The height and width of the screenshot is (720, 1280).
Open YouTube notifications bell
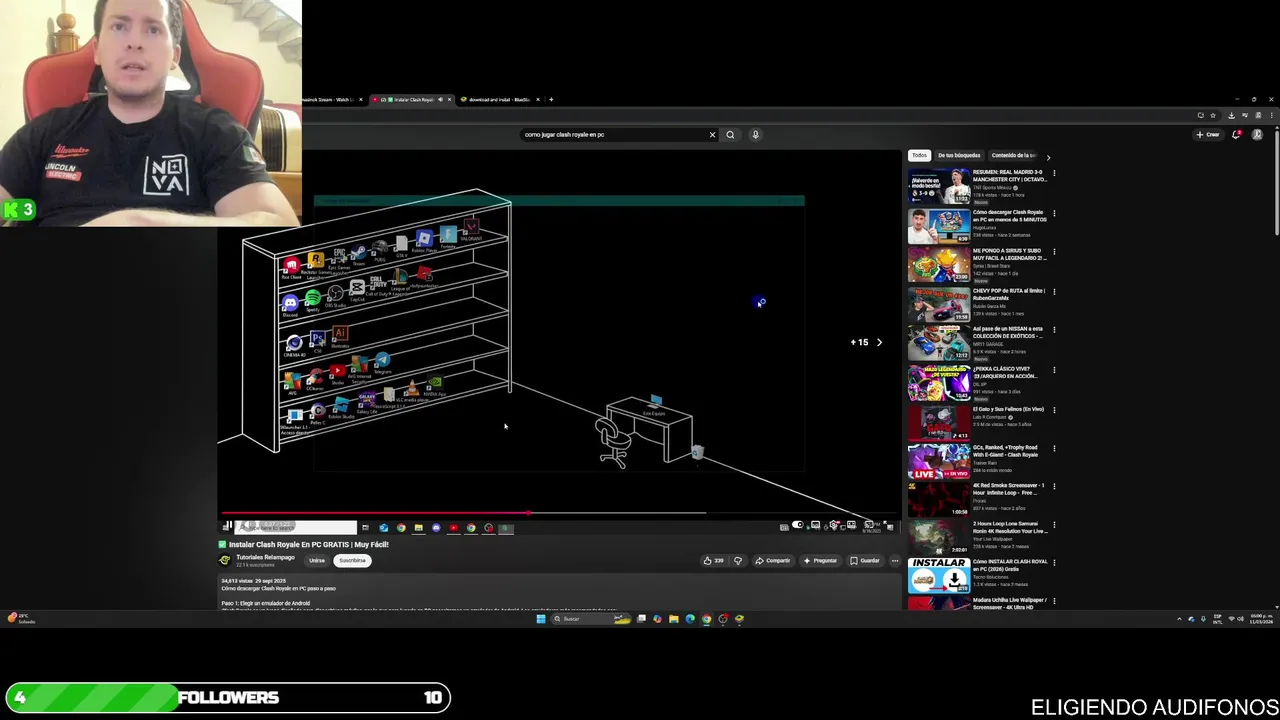[x=1236, y=134]
